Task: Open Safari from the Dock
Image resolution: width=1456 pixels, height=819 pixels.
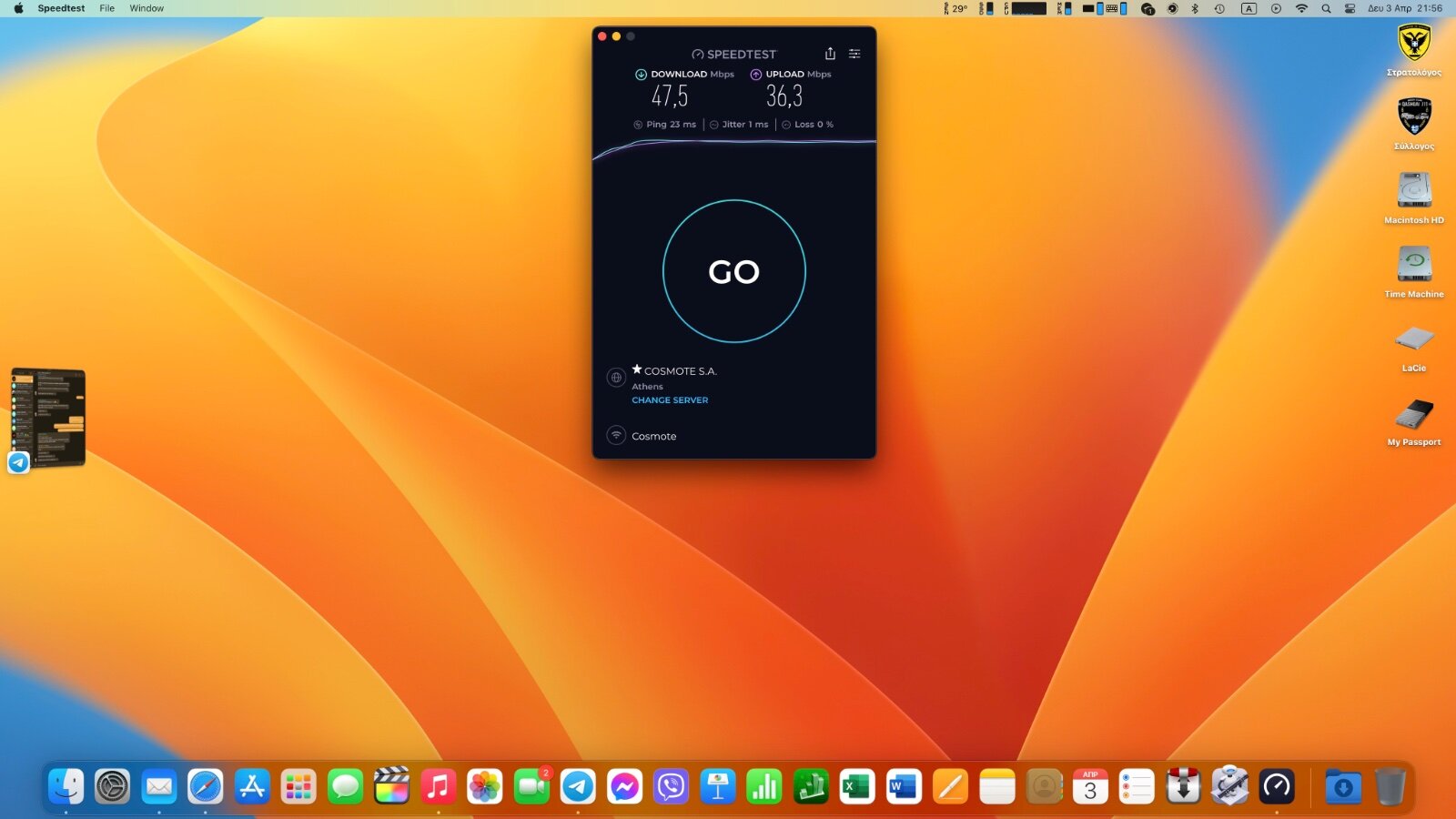Action: point(206,786)
